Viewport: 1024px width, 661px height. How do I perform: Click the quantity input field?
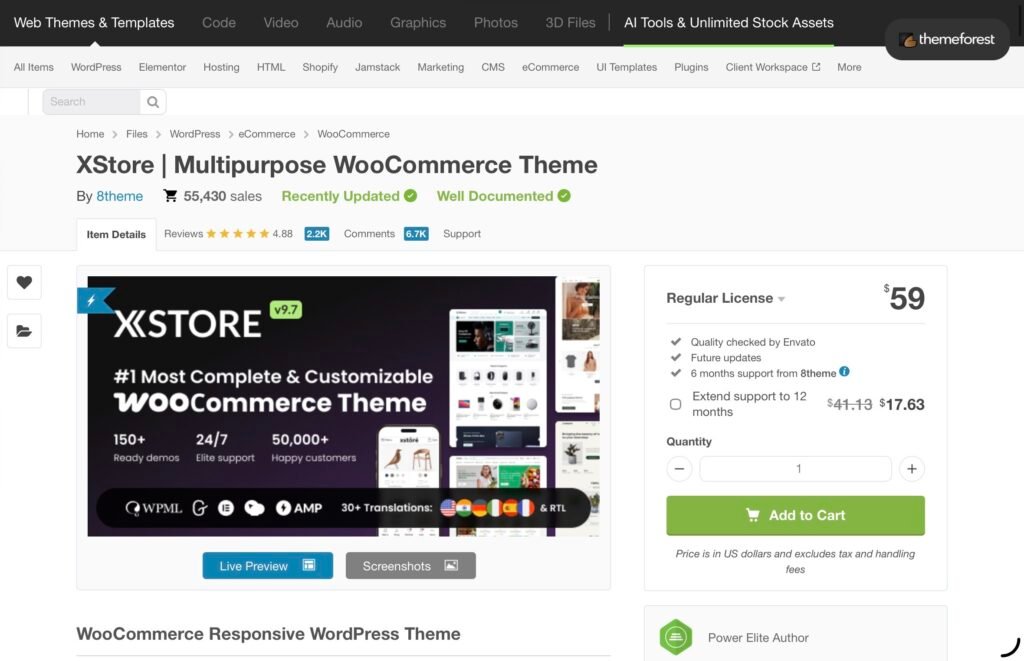(x=795, y=469)
